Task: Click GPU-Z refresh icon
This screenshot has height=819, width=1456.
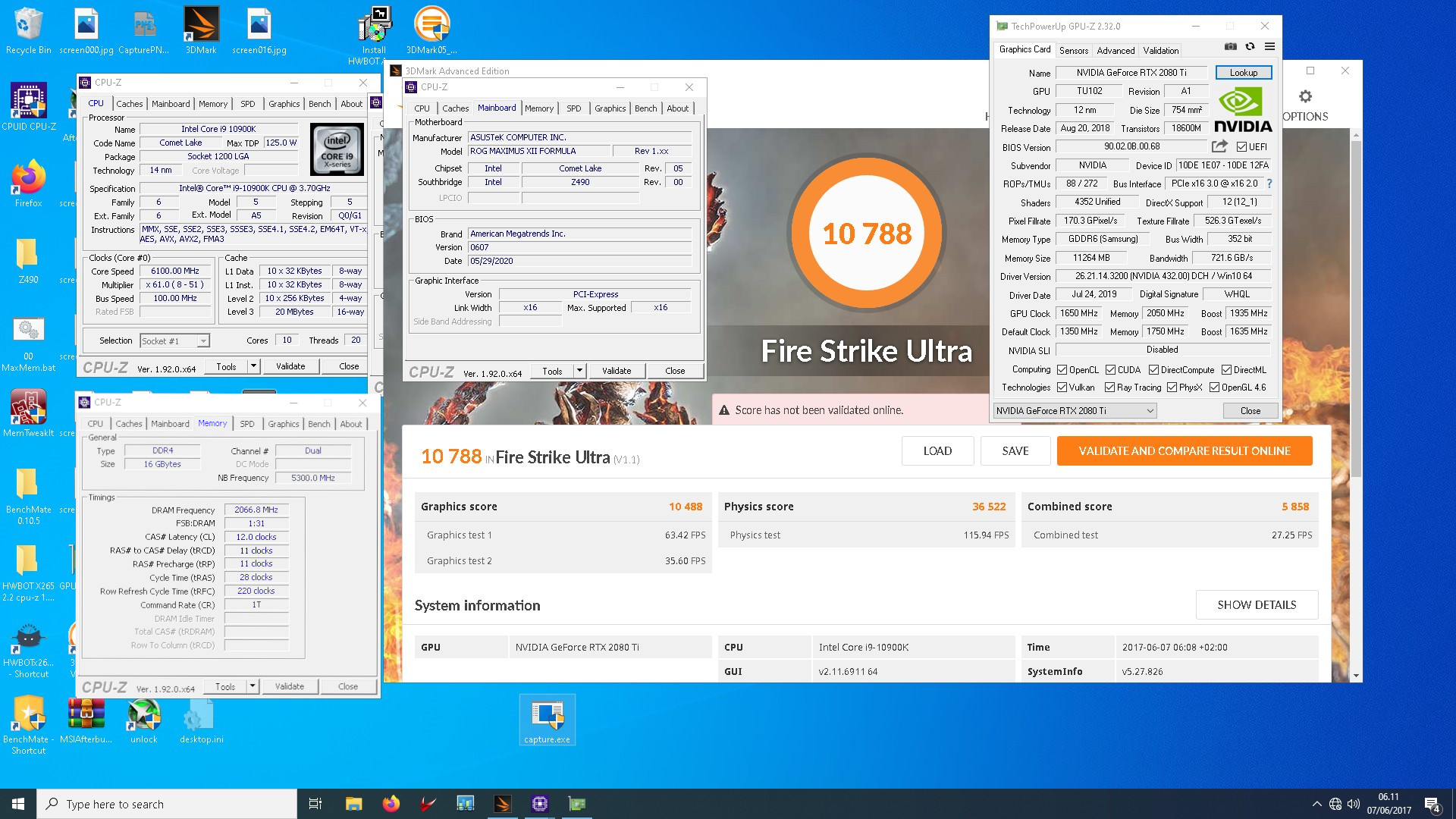Action: [x=1250, y=47]
